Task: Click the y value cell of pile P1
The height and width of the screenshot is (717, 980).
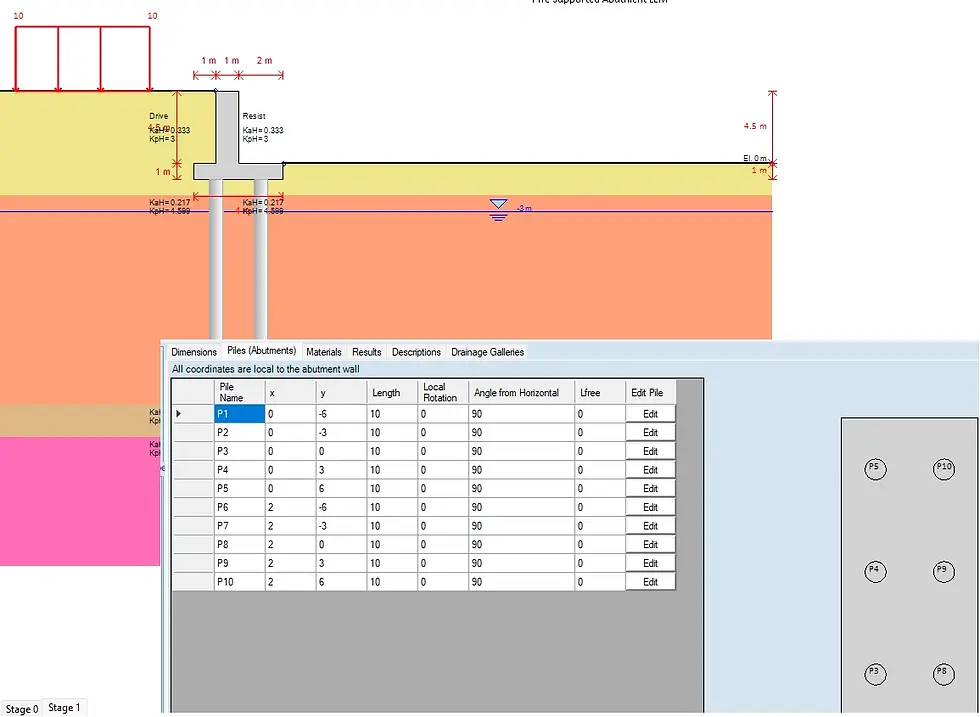Action: [341, 414]
